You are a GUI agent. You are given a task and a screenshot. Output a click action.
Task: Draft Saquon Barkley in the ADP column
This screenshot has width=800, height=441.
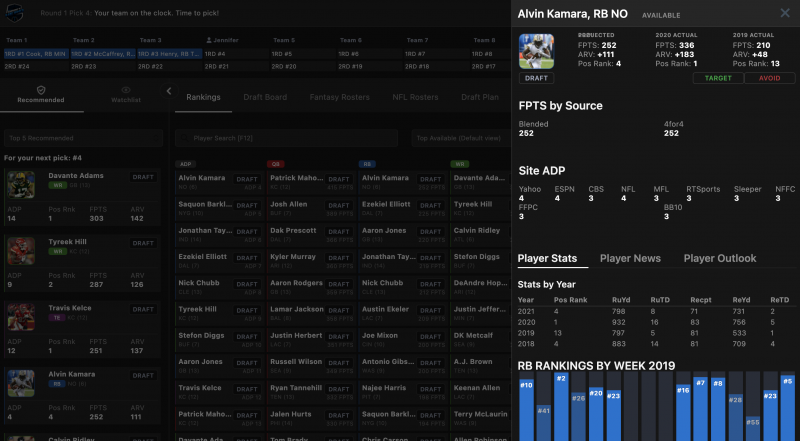[x=247, y=205]
